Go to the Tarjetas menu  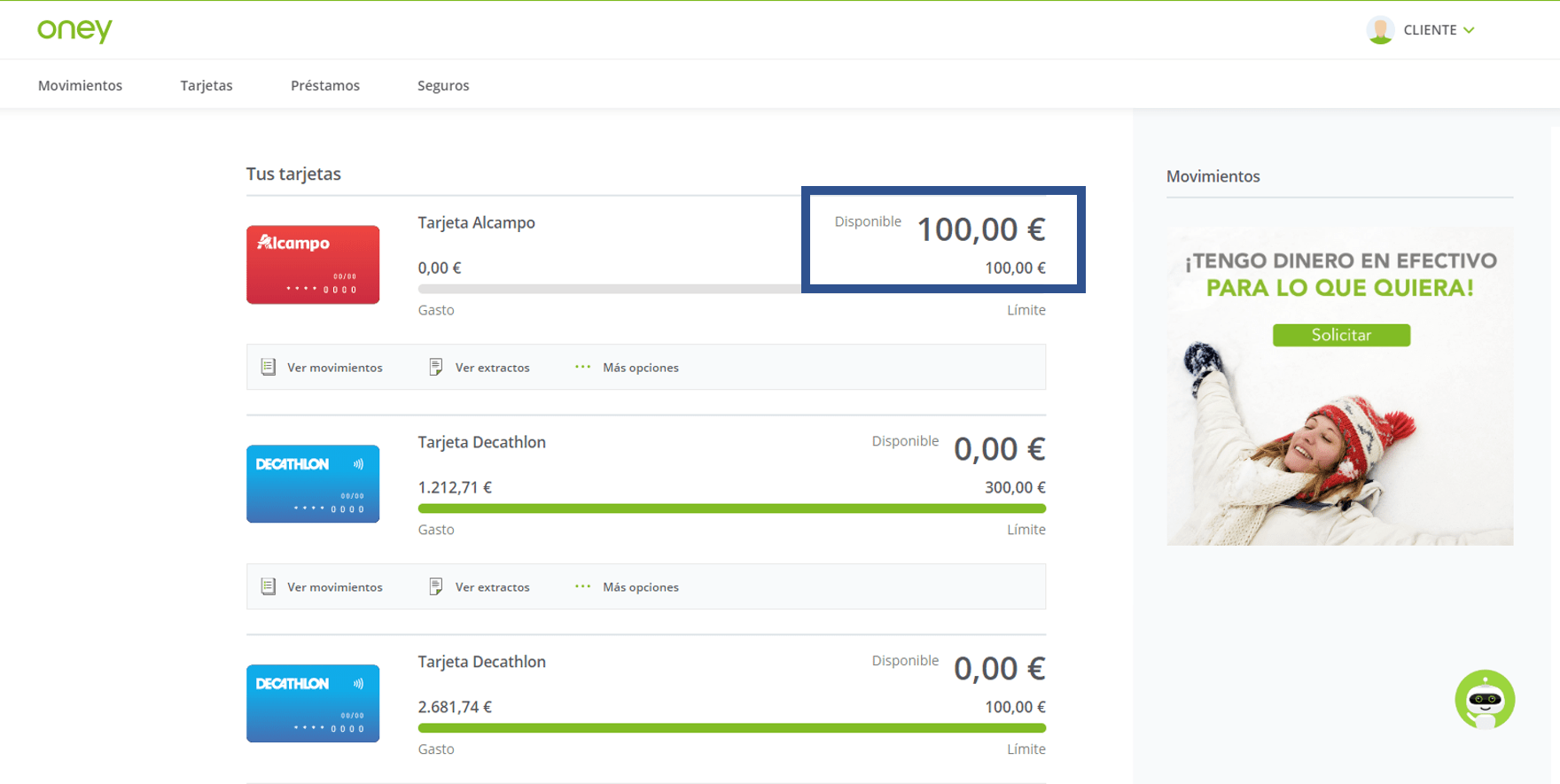207,85
